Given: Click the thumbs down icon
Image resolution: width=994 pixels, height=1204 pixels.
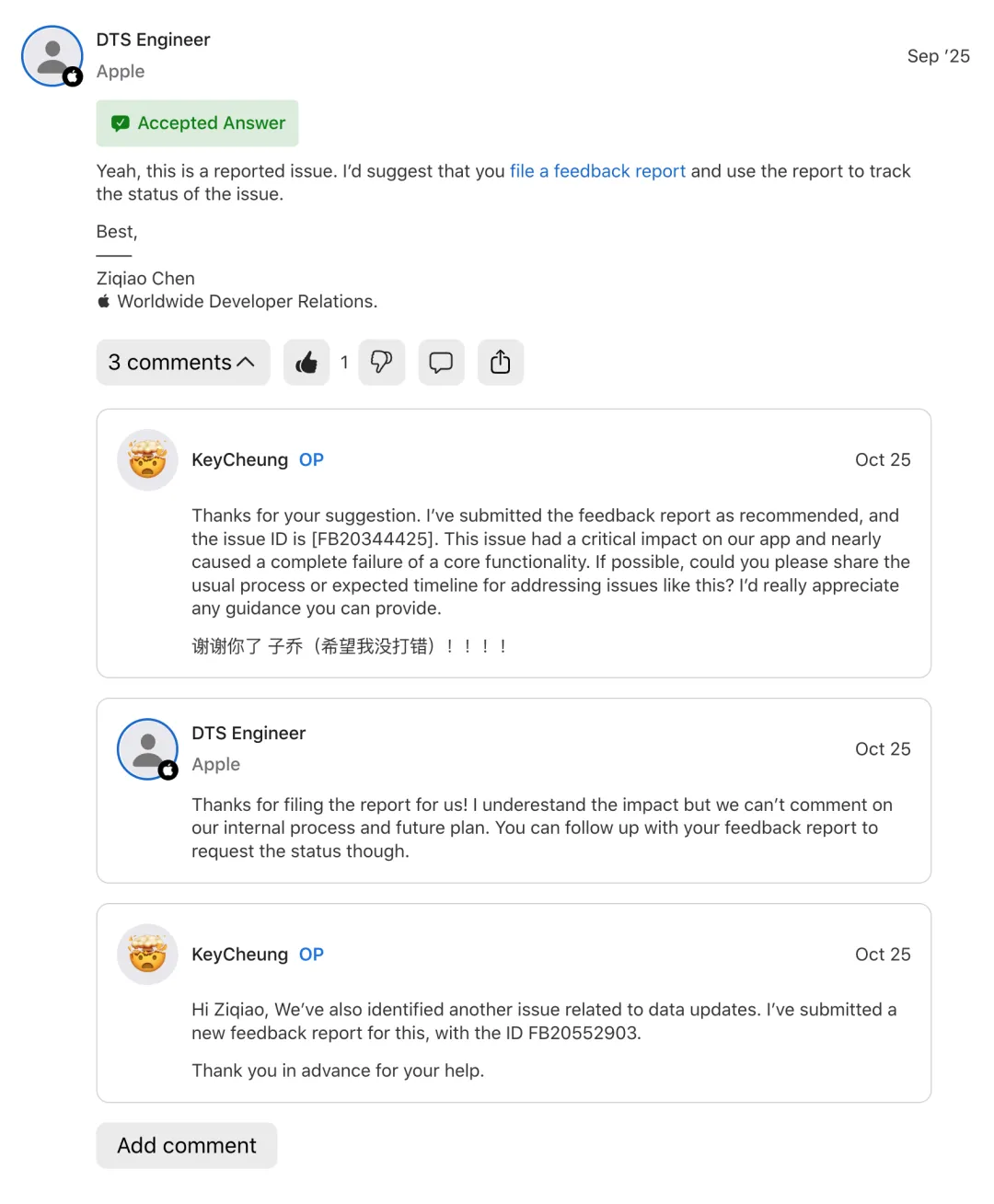Looking at the screenshot, I should click(x=381, y=363).
